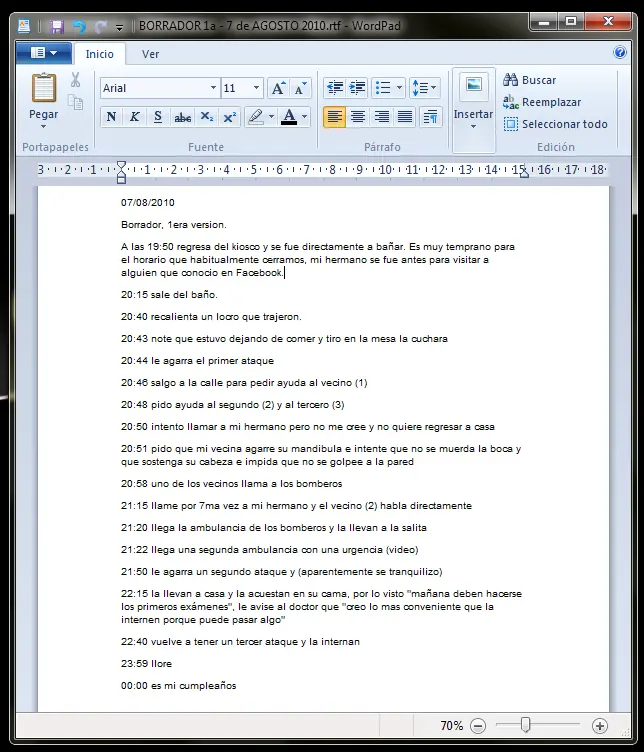644x752 pixels.
Task: Toggle underline with the S button
Action: pos(158,117)
